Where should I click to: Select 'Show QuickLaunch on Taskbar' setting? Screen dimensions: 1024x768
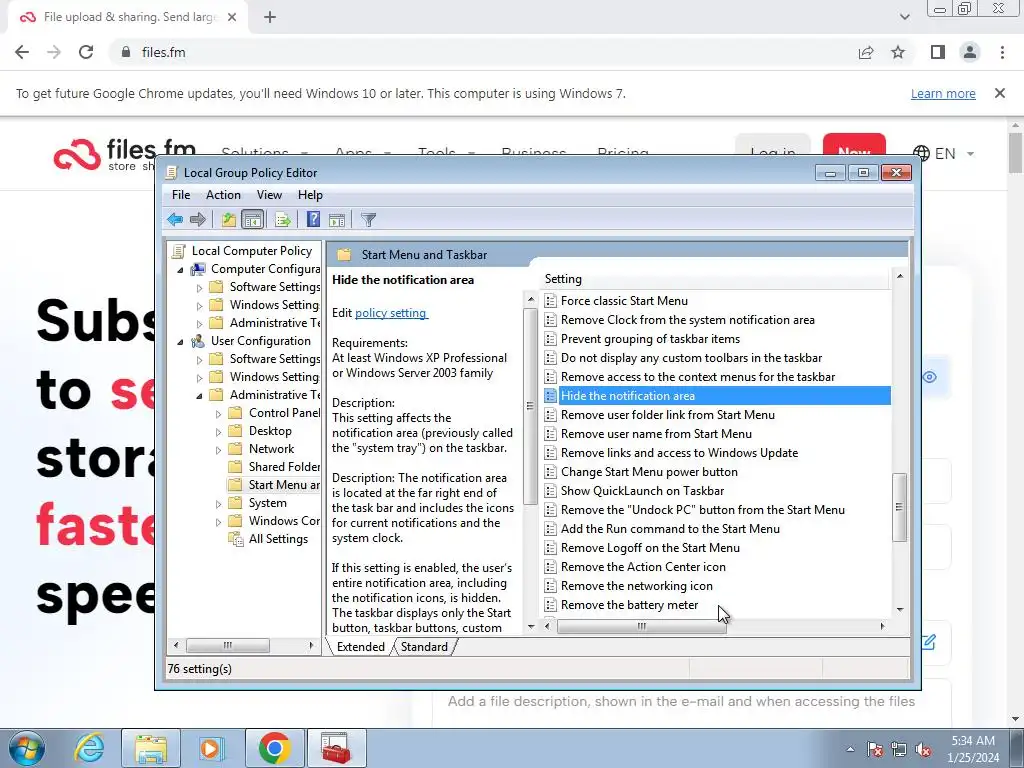[643, 490]
